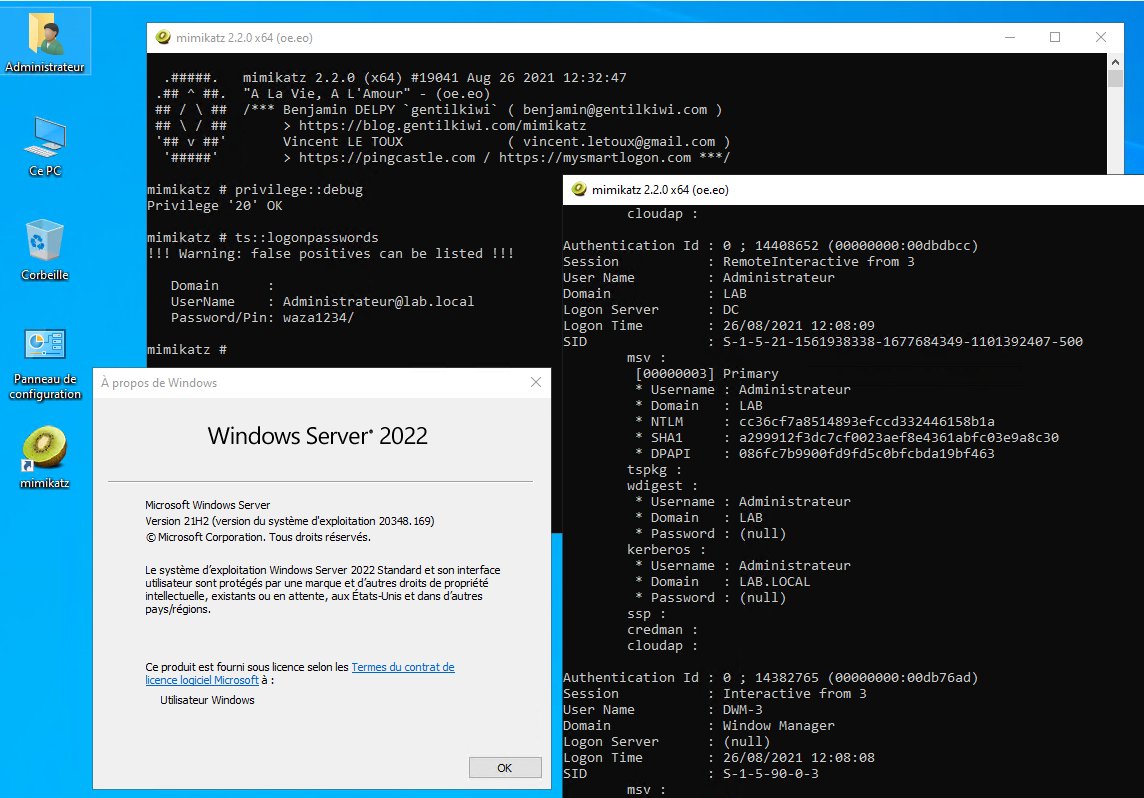This screenshot has height=798, width=1144.
Task: Click the SID S-1-5-90-0-3 line
Action: (691, 774)
